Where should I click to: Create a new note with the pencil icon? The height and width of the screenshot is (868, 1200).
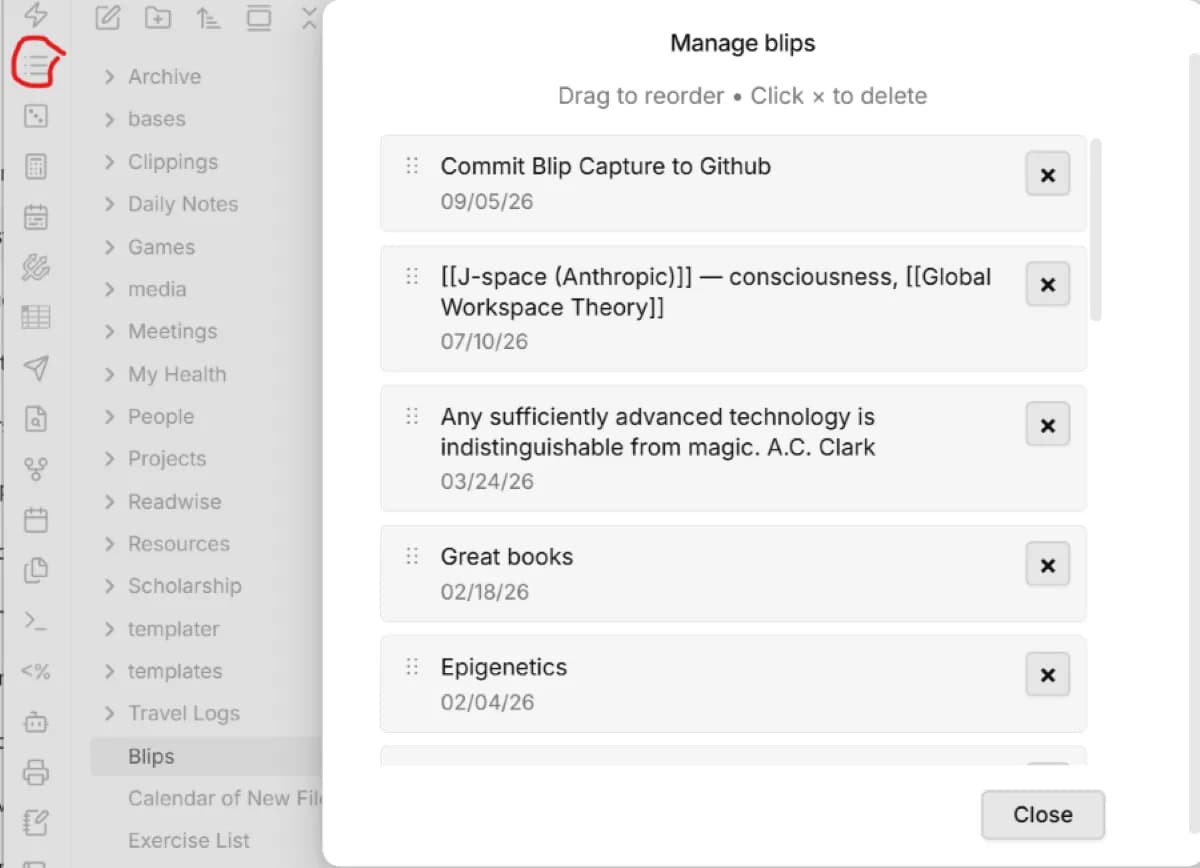pyautogui.click(x=107, y=17)
